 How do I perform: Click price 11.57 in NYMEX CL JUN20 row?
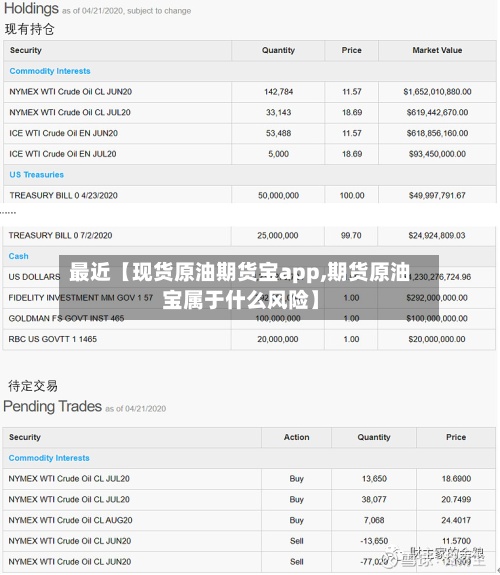(352, 92)
